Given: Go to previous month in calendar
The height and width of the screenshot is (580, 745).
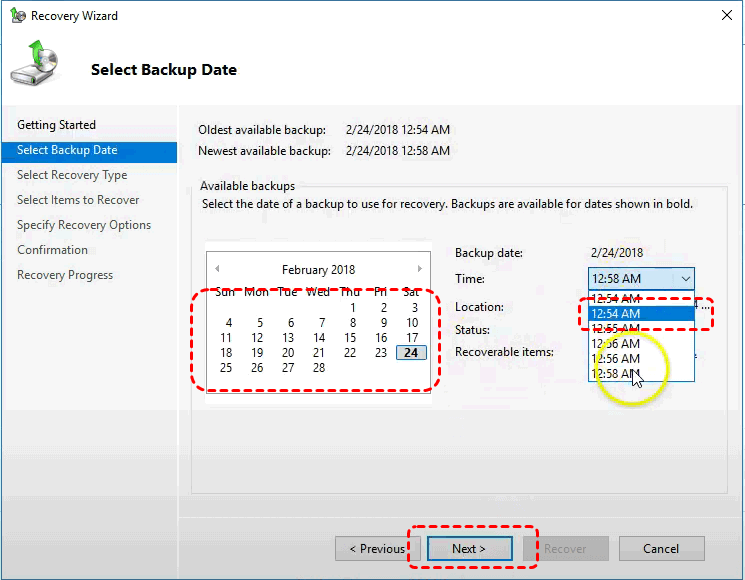Looking at the screenshot, I should click(218, 269).
